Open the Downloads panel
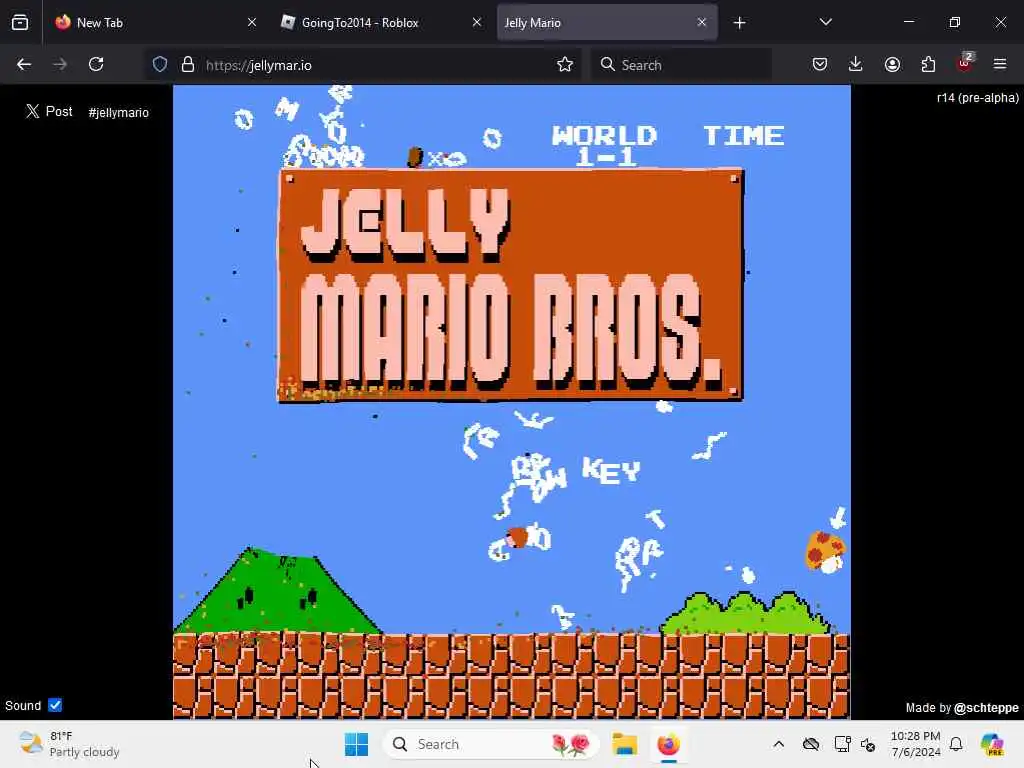Screen dimensions: 1024x768 tap(856, 64)
